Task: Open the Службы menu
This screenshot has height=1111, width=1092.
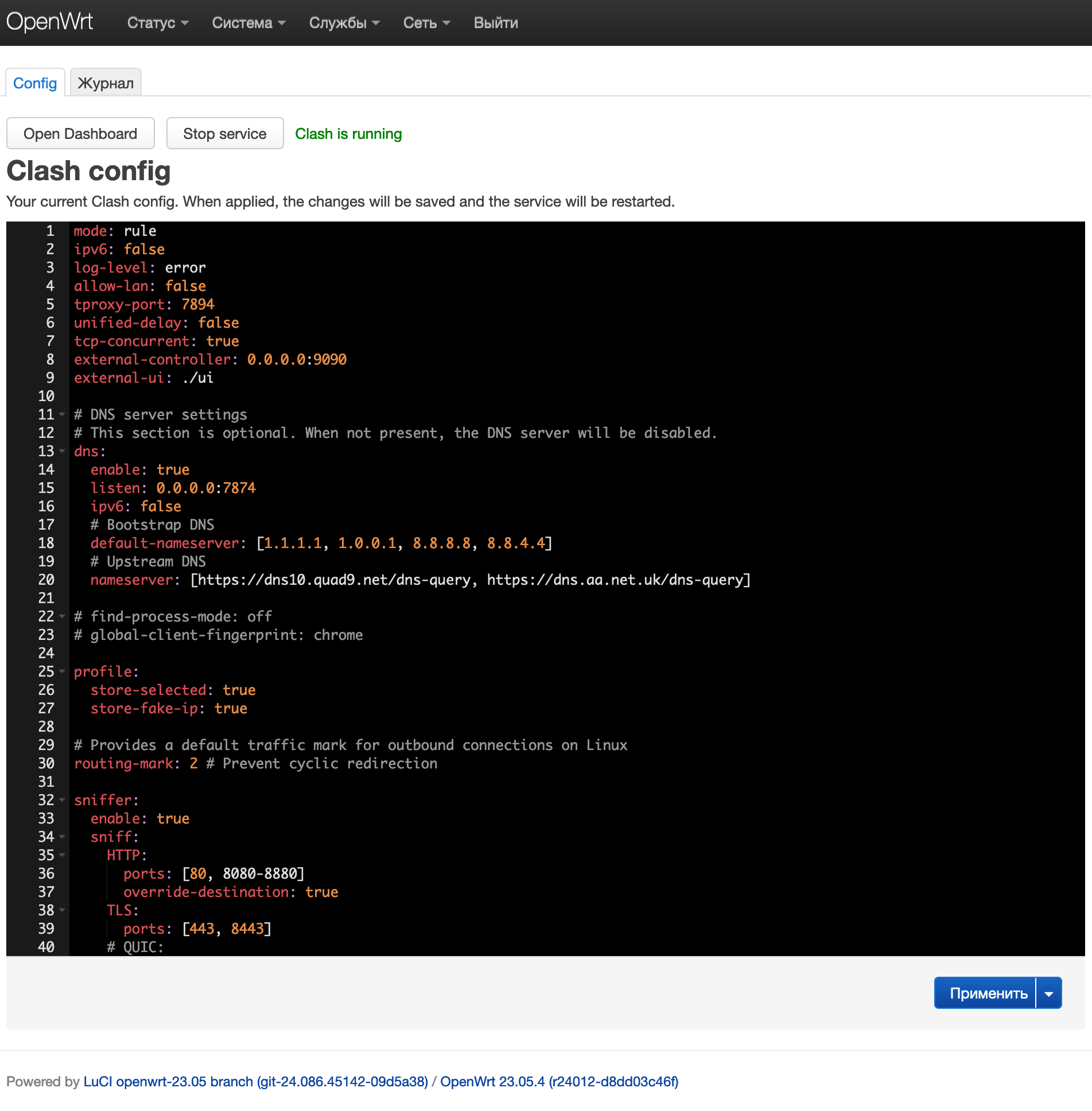Action: coord(344,23)
